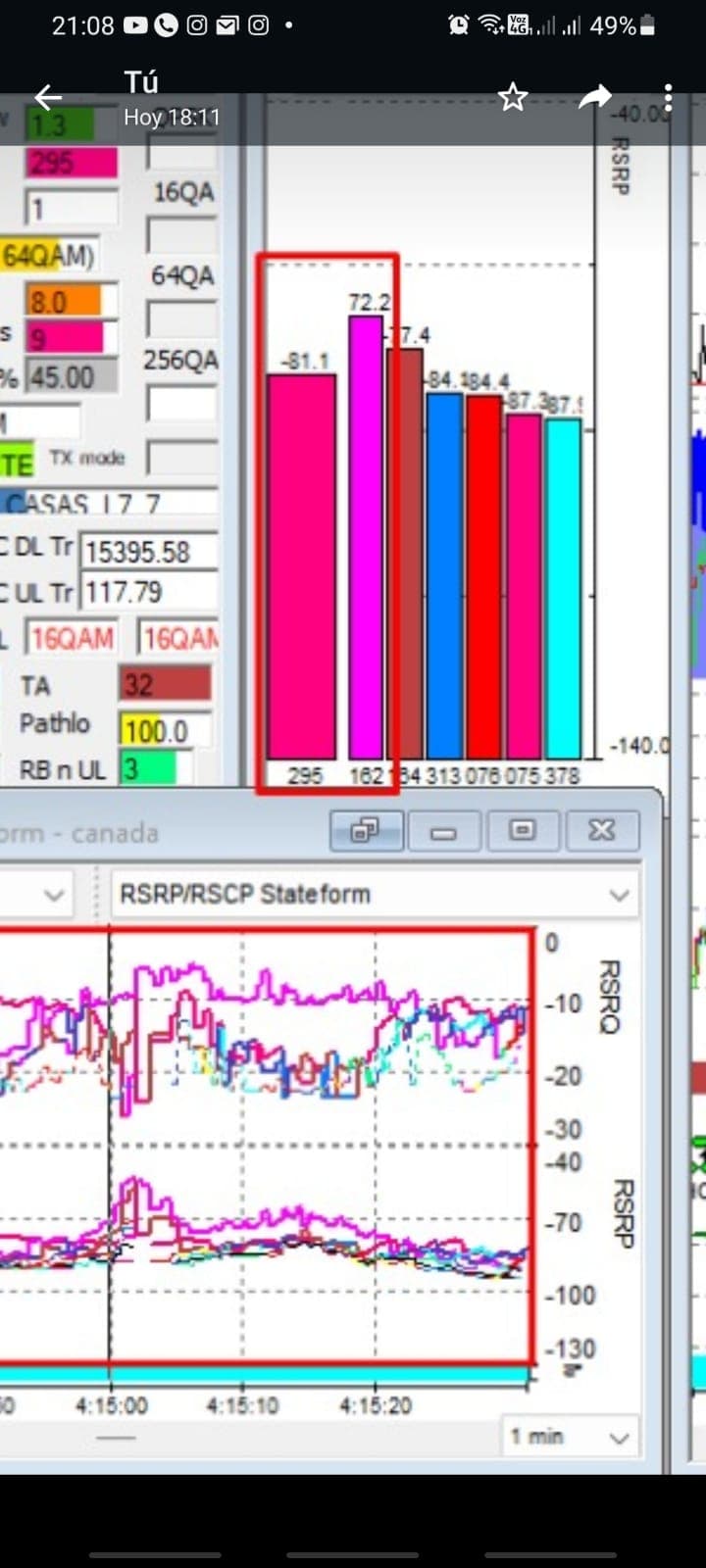
Task: Tap the sender name Tú in header
Action: 141,82
